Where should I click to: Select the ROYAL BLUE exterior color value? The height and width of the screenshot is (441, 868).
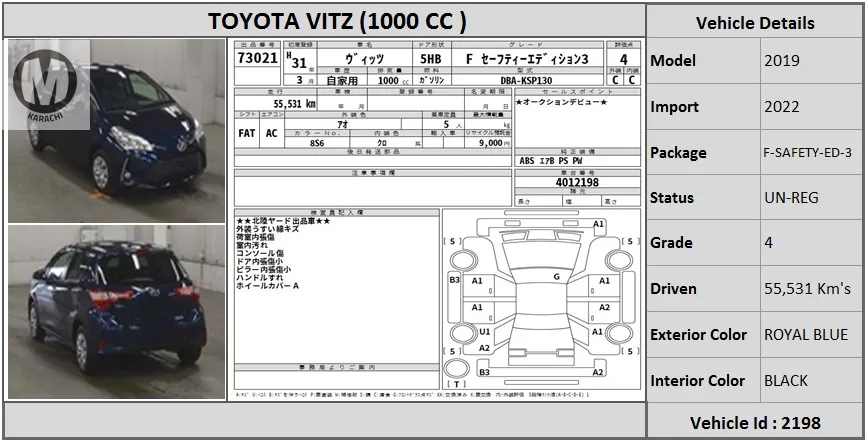806,335
